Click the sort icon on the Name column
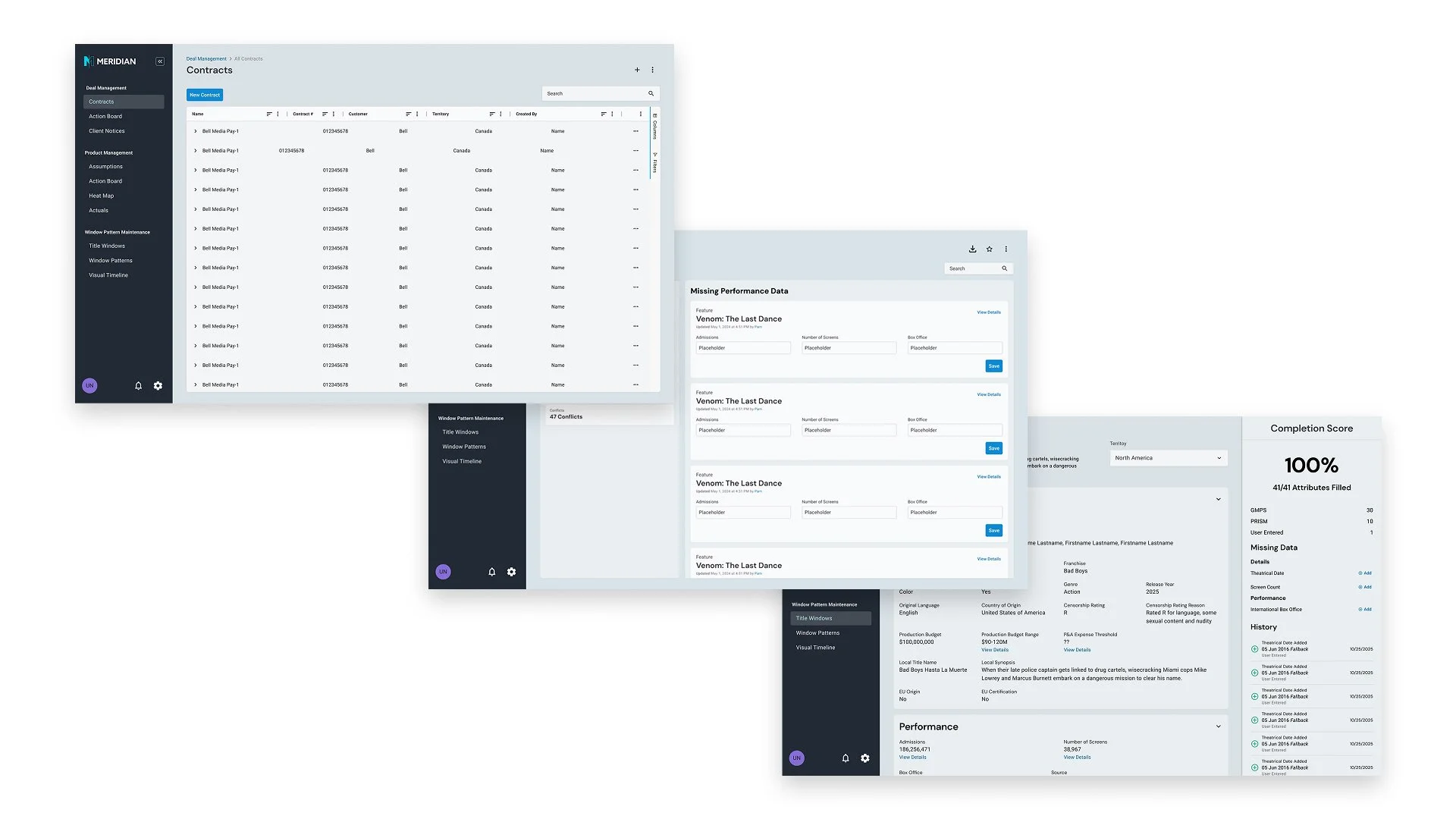1456x819 pixels. [269, 114]
